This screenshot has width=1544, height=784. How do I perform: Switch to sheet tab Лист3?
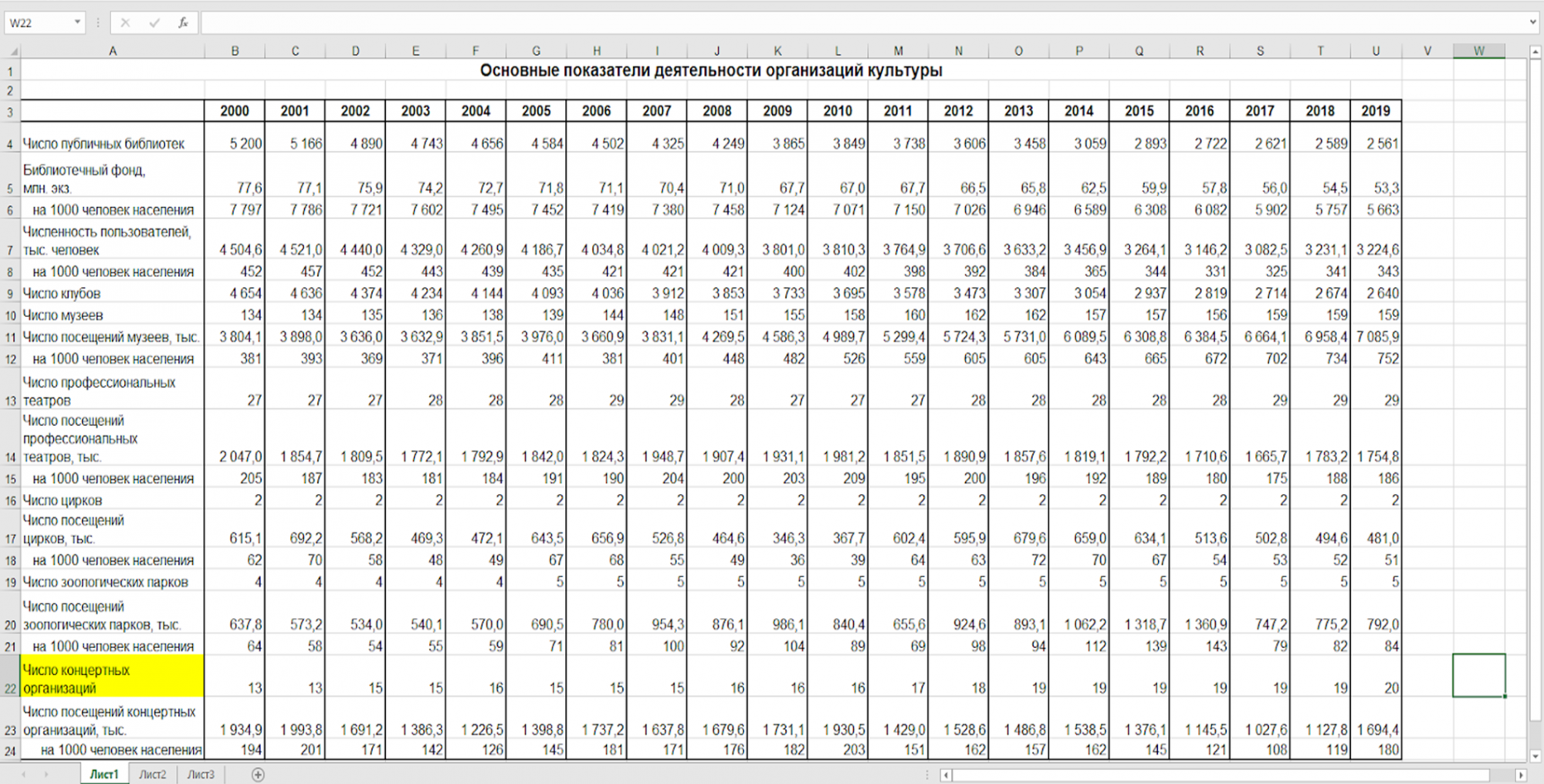click(201, 774)
